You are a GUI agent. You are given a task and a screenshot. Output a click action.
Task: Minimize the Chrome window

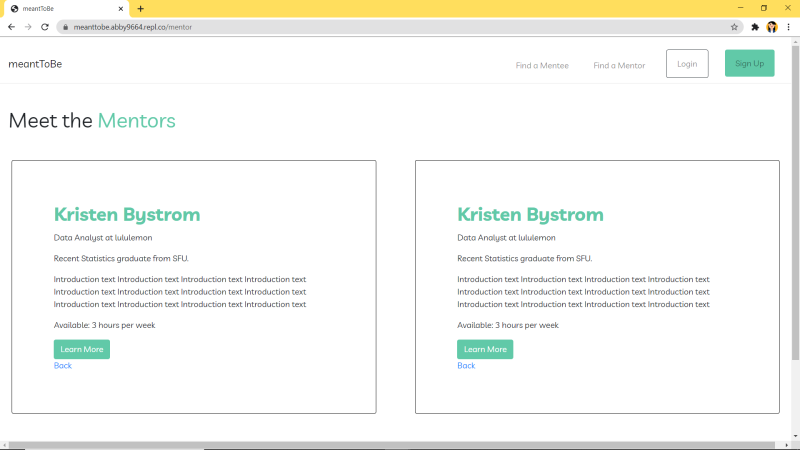point(740,8)
